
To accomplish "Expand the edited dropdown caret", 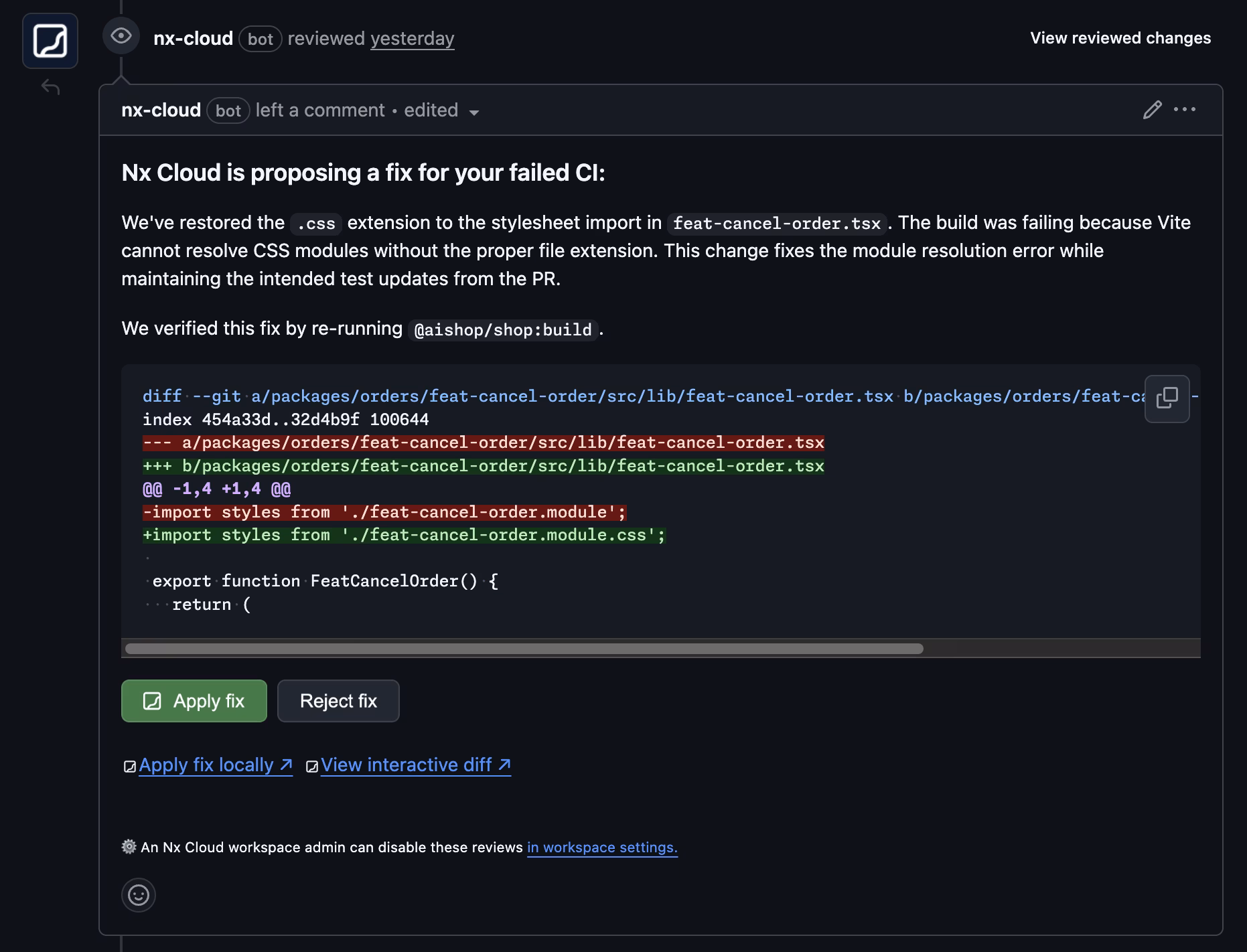I will coord(474,112).
